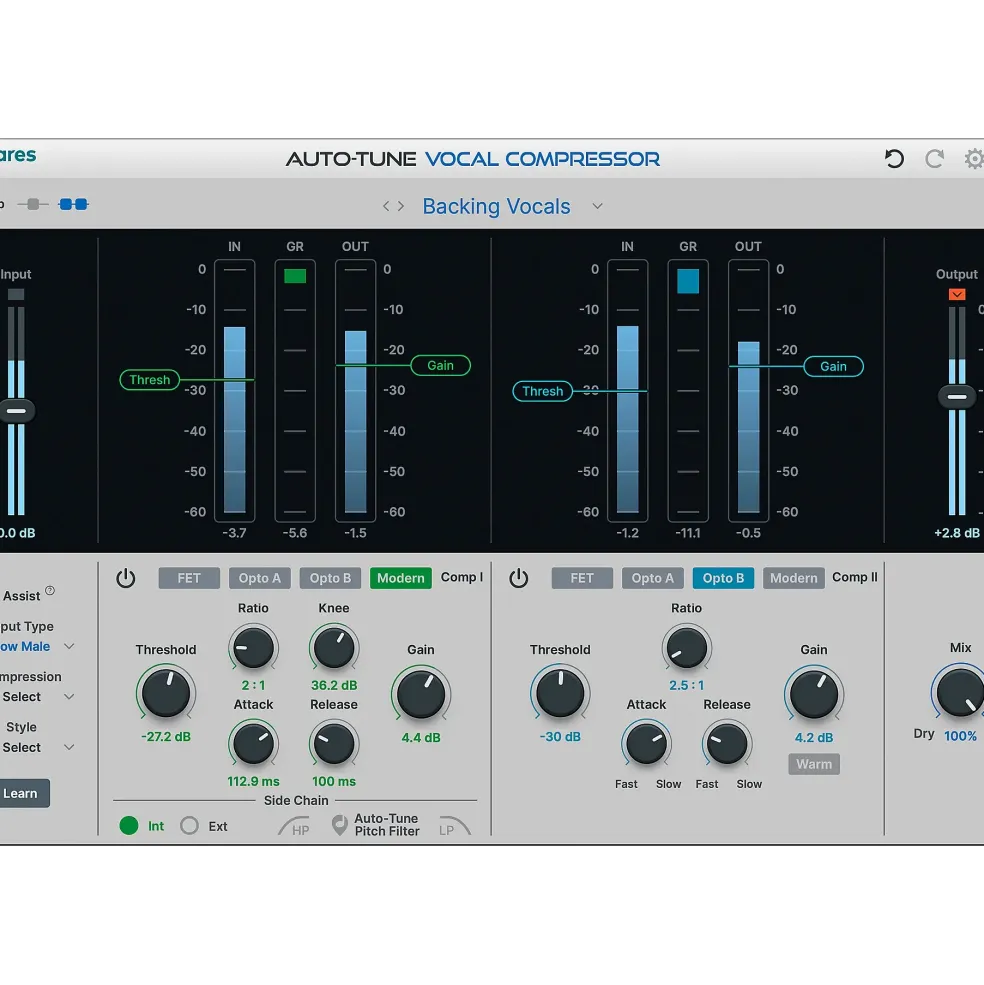Click the green Thresh handle in Comp I meter

[150, 379]
